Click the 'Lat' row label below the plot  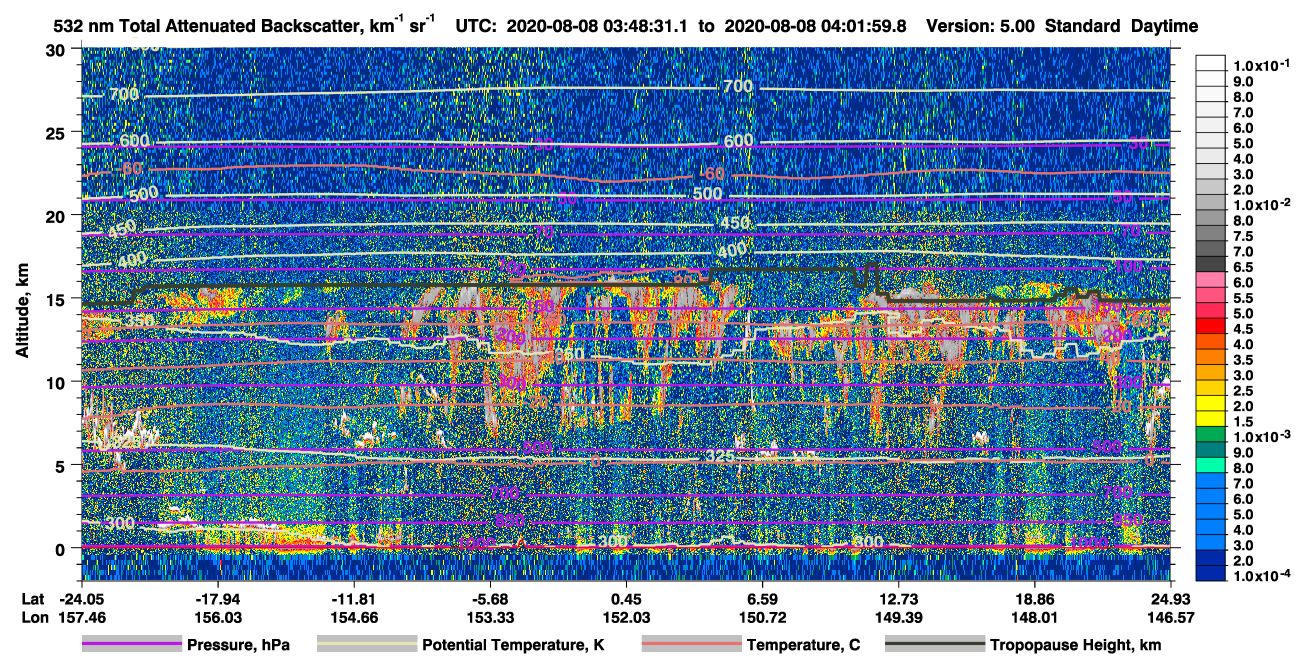coord(33,600)
